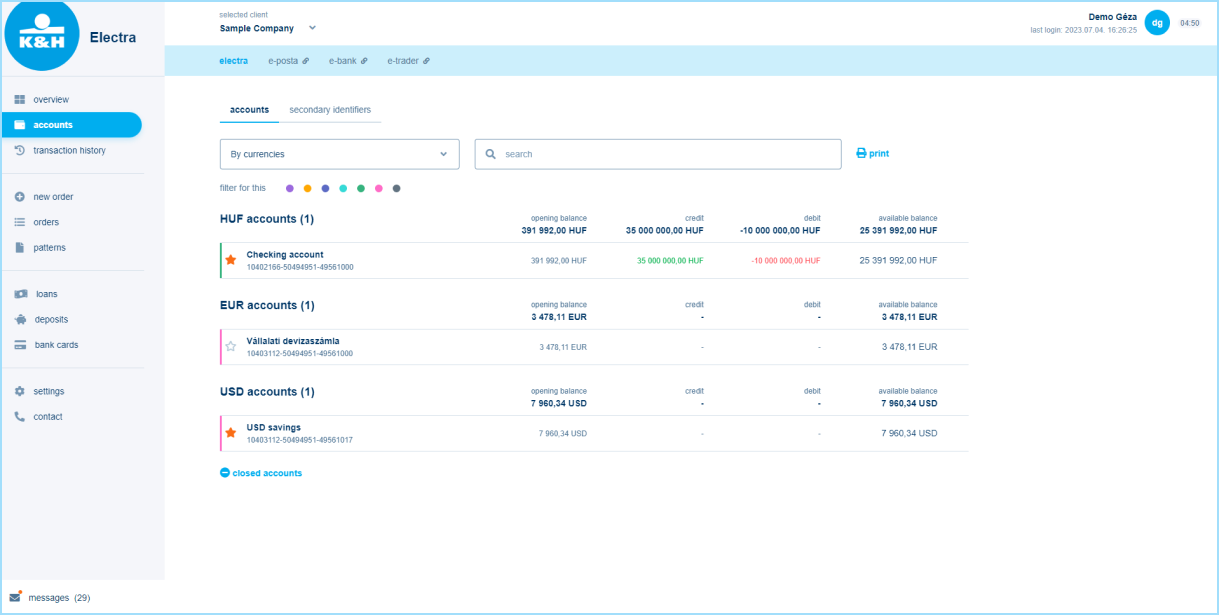The width and height of the screenshot is (1219, 615).
Task: Open the messages envelope icon
Action: [14, 596]
